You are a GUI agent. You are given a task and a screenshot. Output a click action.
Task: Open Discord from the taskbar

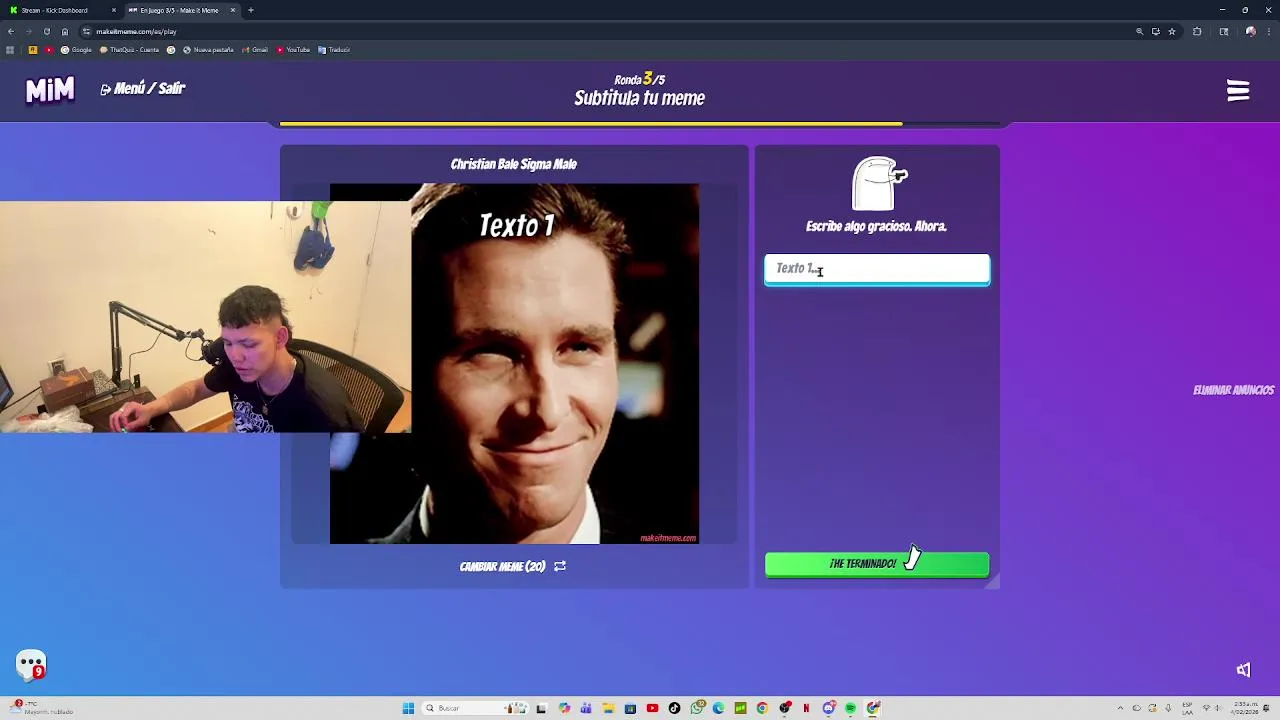[829, 708]
